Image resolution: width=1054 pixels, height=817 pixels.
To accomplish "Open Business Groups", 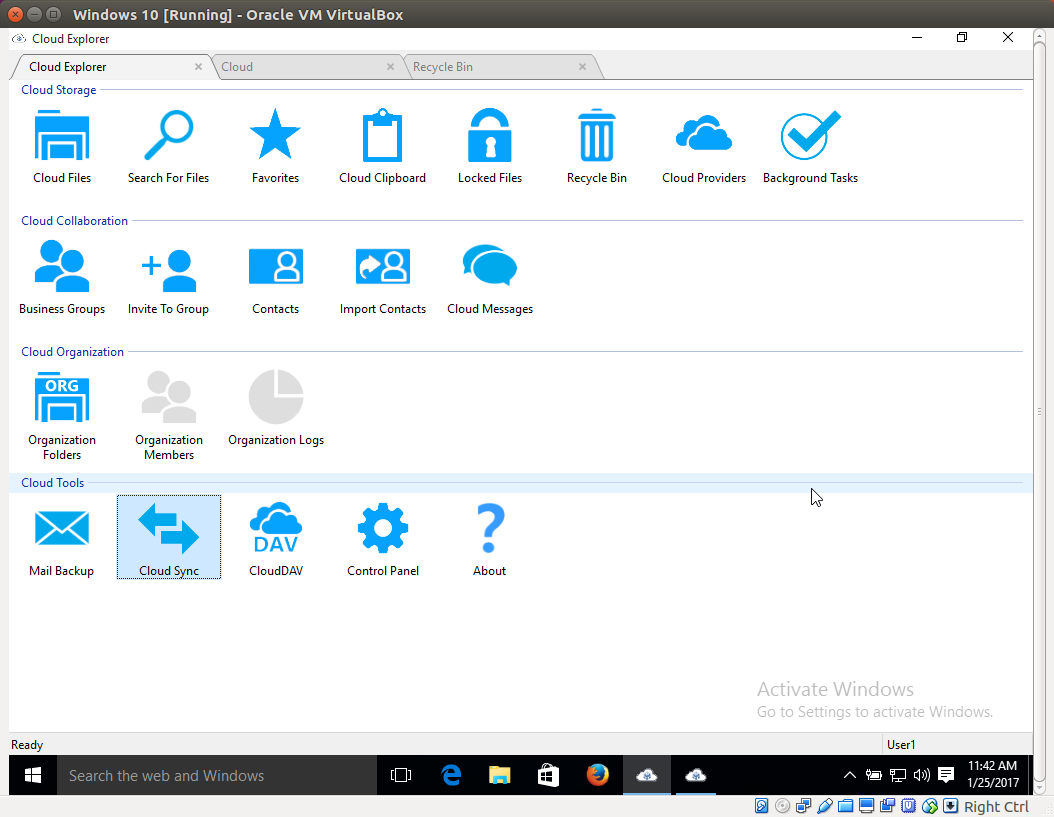I will click(x=62, y=277).
